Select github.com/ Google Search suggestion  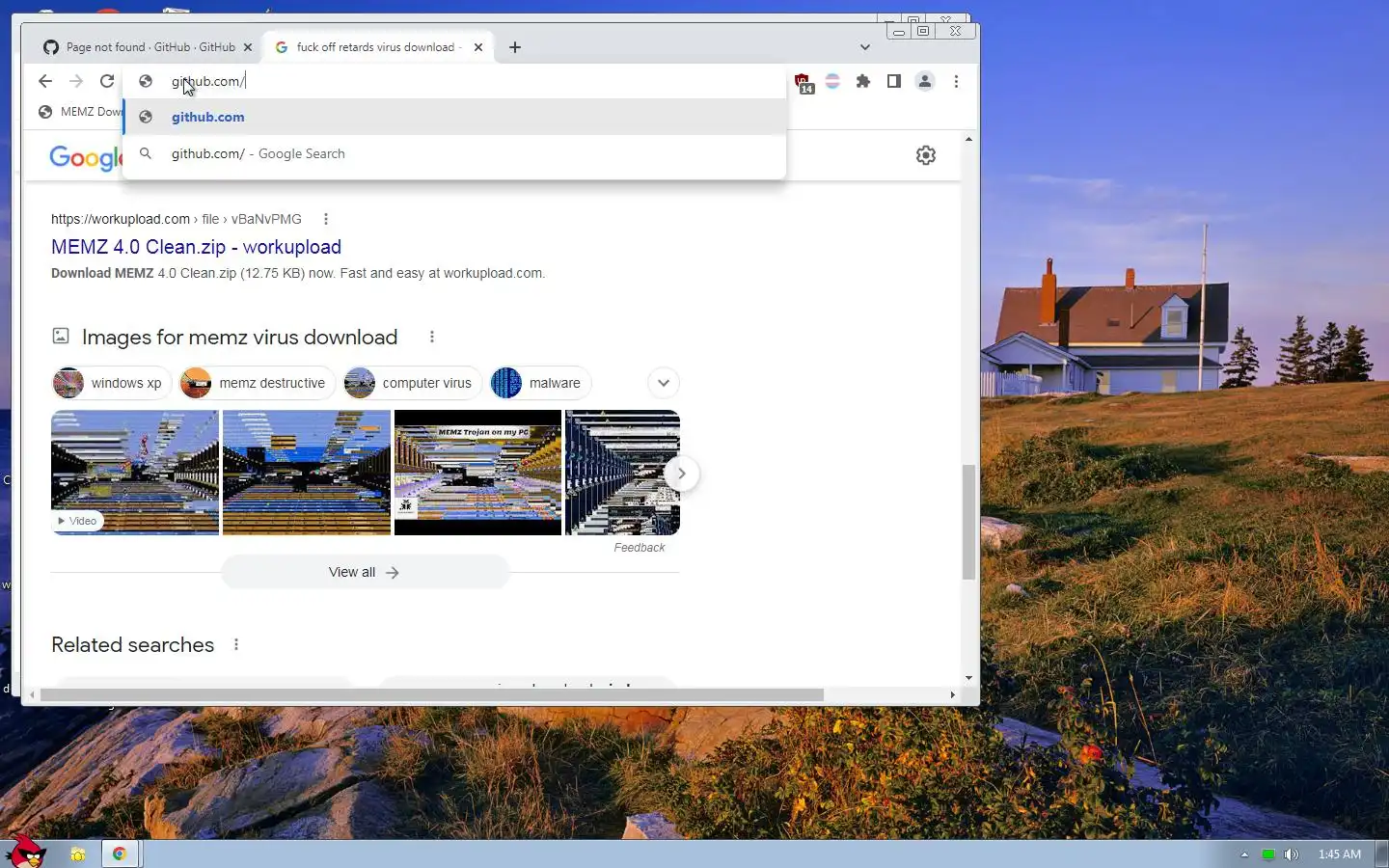453,153
